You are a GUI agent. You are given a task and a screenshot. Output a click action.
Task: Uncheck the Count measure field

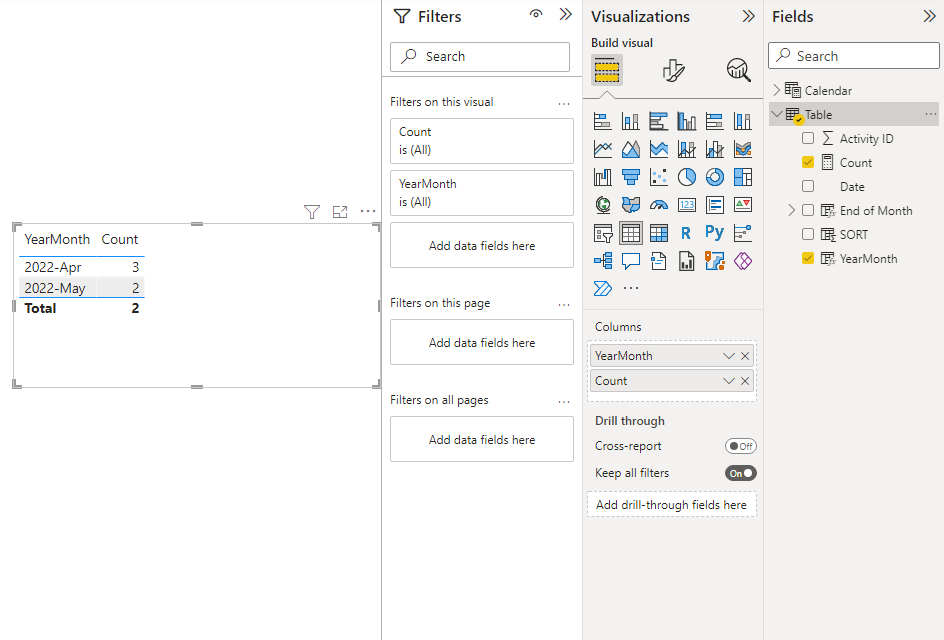click(x=808, y=163)
